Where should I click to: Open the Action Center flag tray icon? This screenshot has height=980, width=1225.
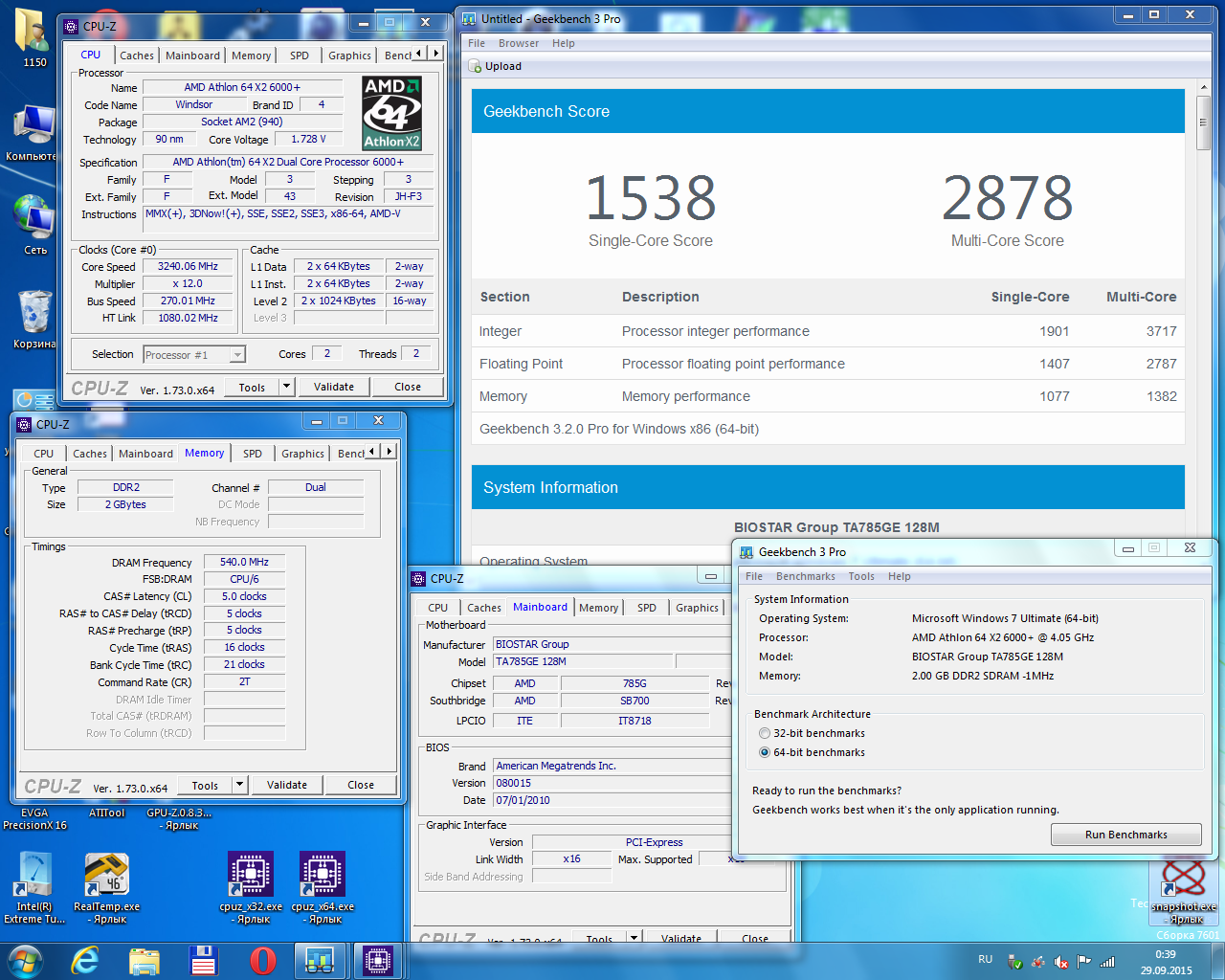[x=1084, y=961]
